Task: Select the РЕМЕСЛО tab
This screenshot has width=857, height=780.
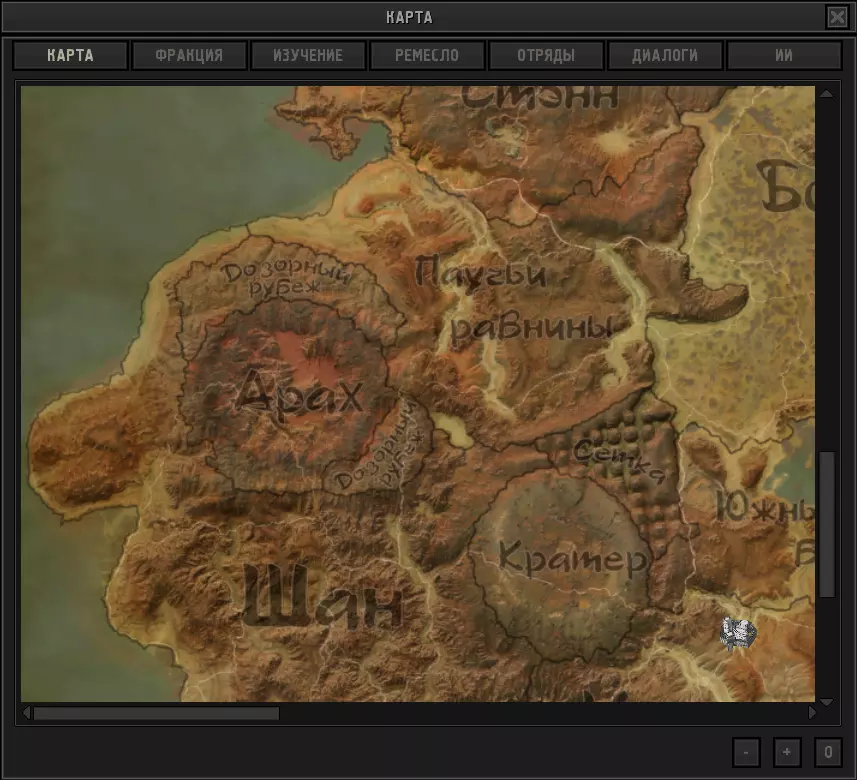Action: (427, 55)
